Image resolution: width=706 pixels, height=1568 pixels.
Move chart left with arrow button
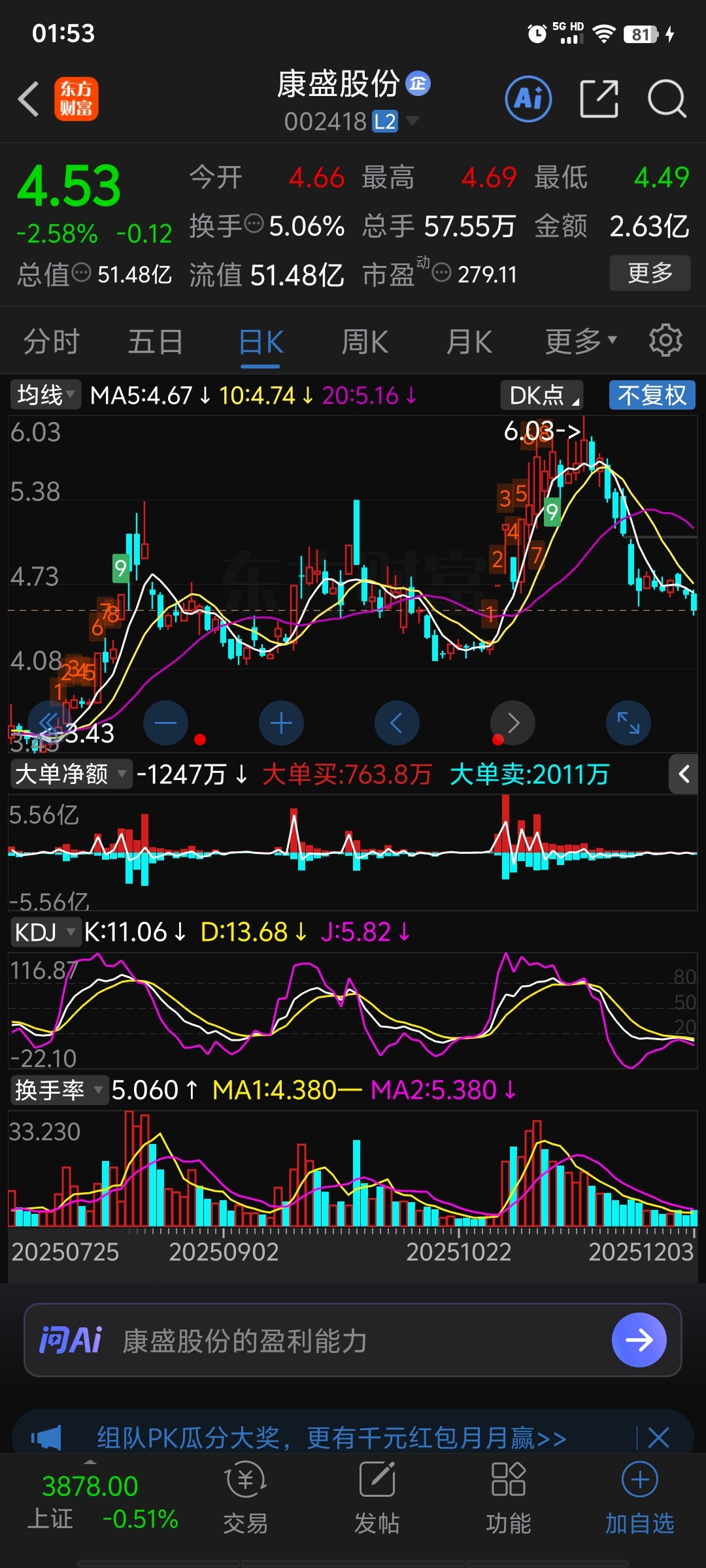click(397, 723)
